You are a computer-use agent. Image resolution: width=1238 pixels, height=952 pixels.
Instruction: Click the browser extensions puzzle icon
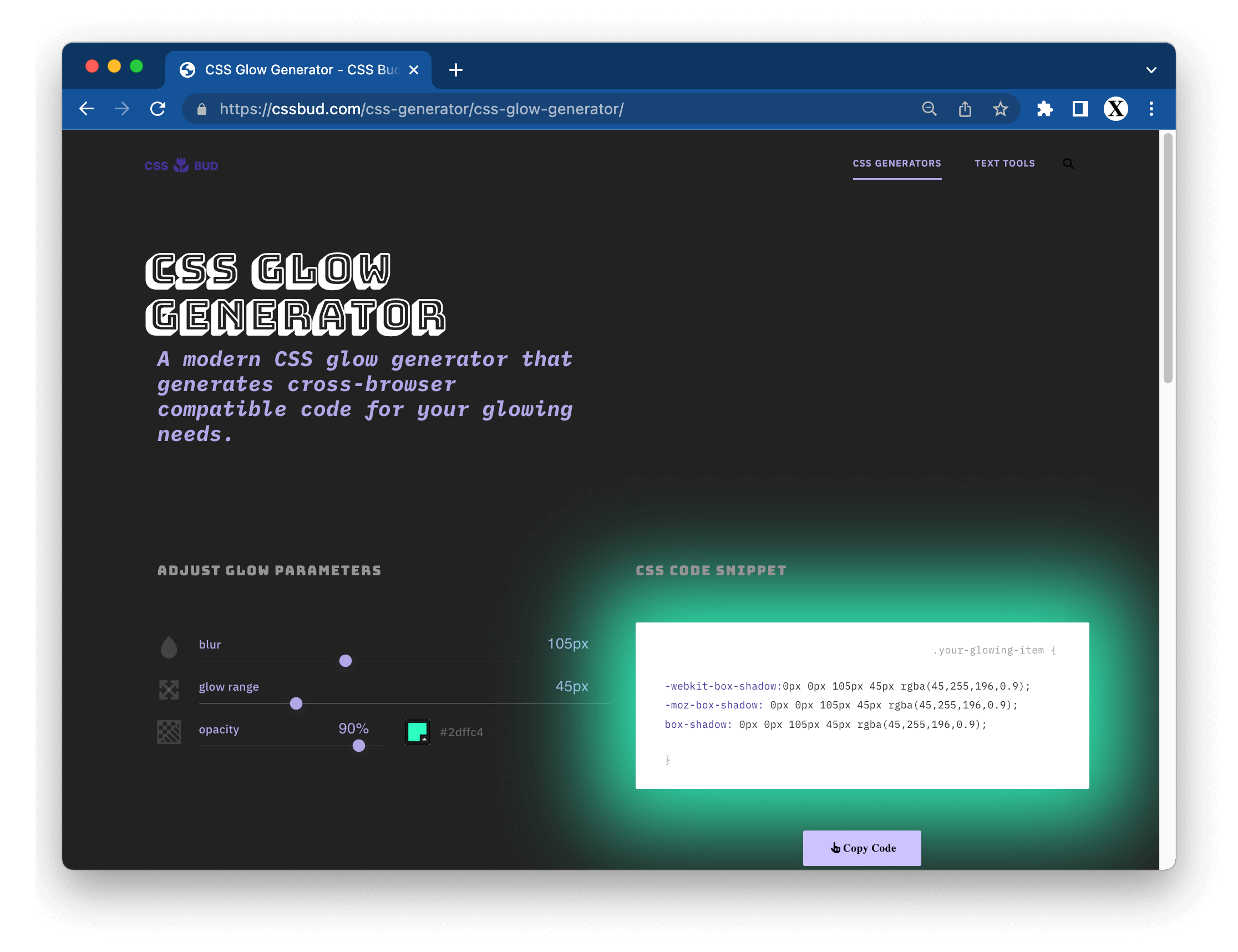click(x=1044, y=109)
